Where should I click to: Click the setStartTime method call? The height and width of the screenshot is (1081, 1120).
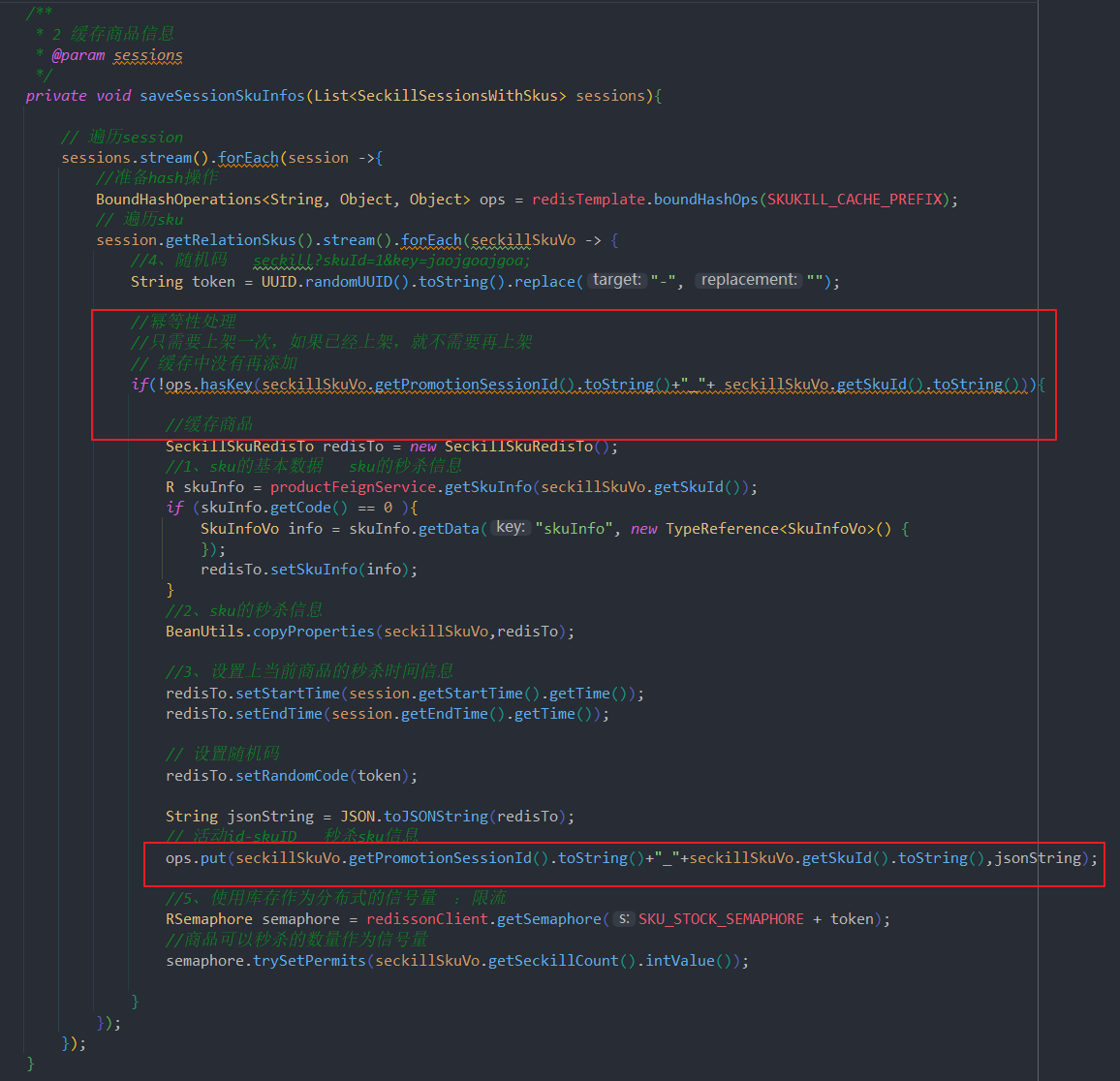288,694
